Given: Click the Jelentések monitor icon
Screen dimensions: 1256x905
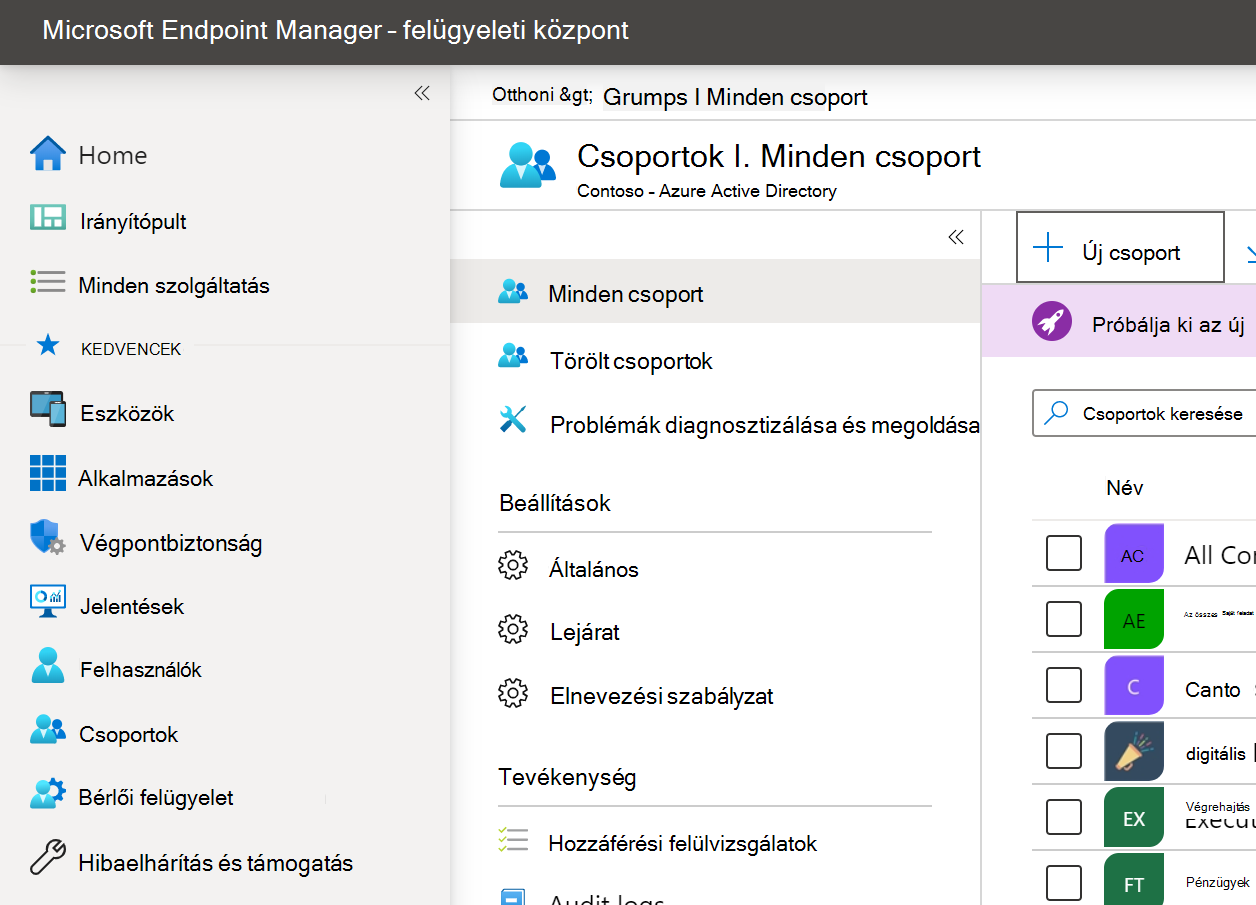Looking at the screenshot, I should click(x=47, y=603).
